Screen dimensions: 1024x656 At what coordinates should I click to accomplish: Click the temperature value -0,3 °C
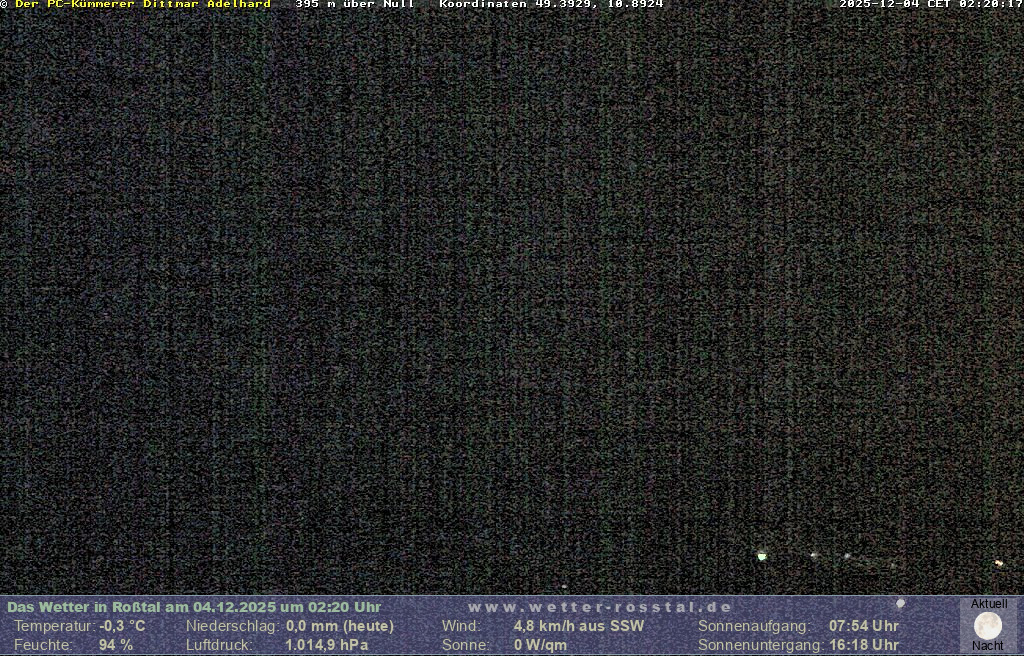[122, 626]
